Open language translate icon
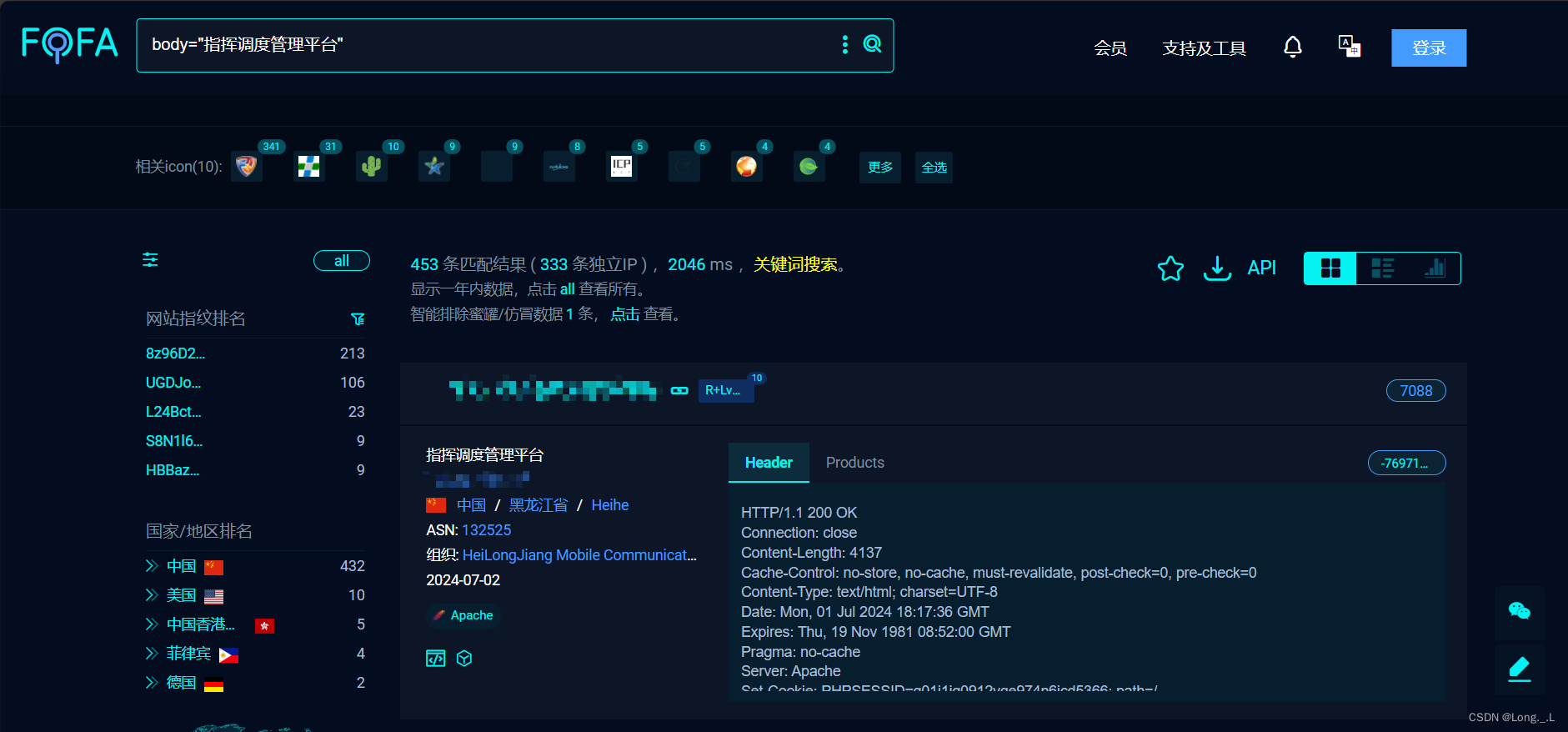Viewport: 1568px width, 732px height. click(x=1349, y=46)
